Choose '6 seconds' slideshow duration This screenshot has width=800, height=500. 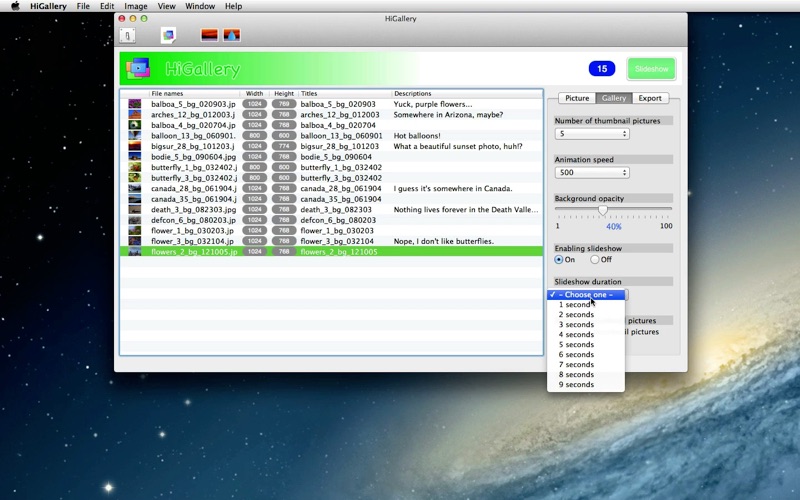[x=586, y=355]
